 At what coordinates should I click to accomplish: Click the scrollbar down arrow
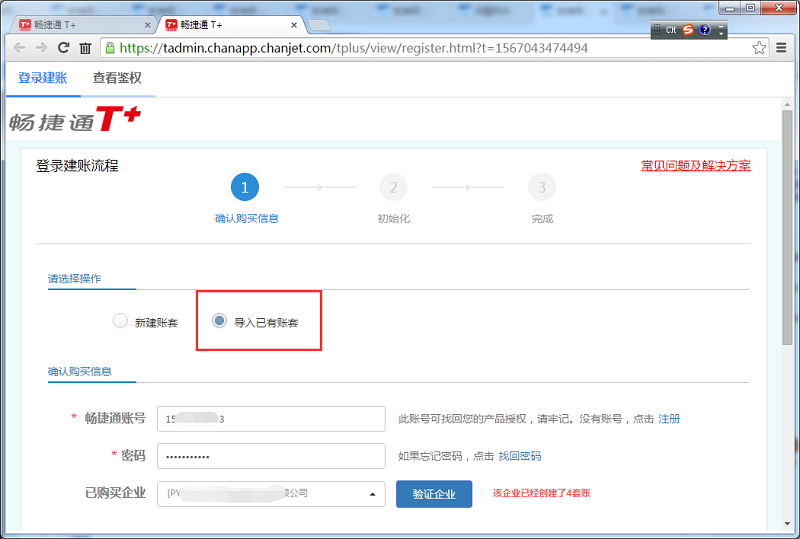[787, 524]
